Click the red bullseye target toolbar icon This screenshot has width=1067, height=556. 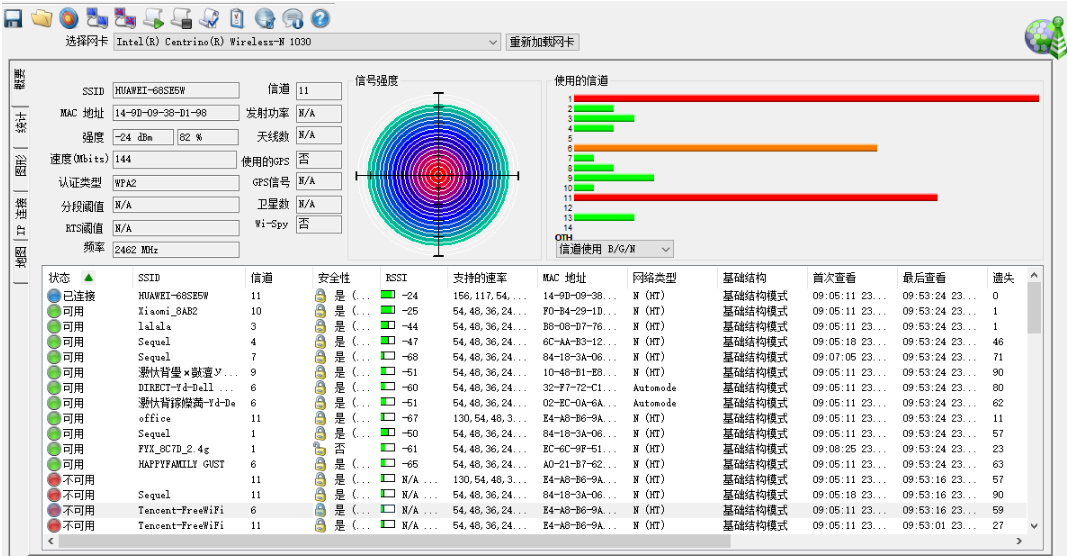coord(69,18)
